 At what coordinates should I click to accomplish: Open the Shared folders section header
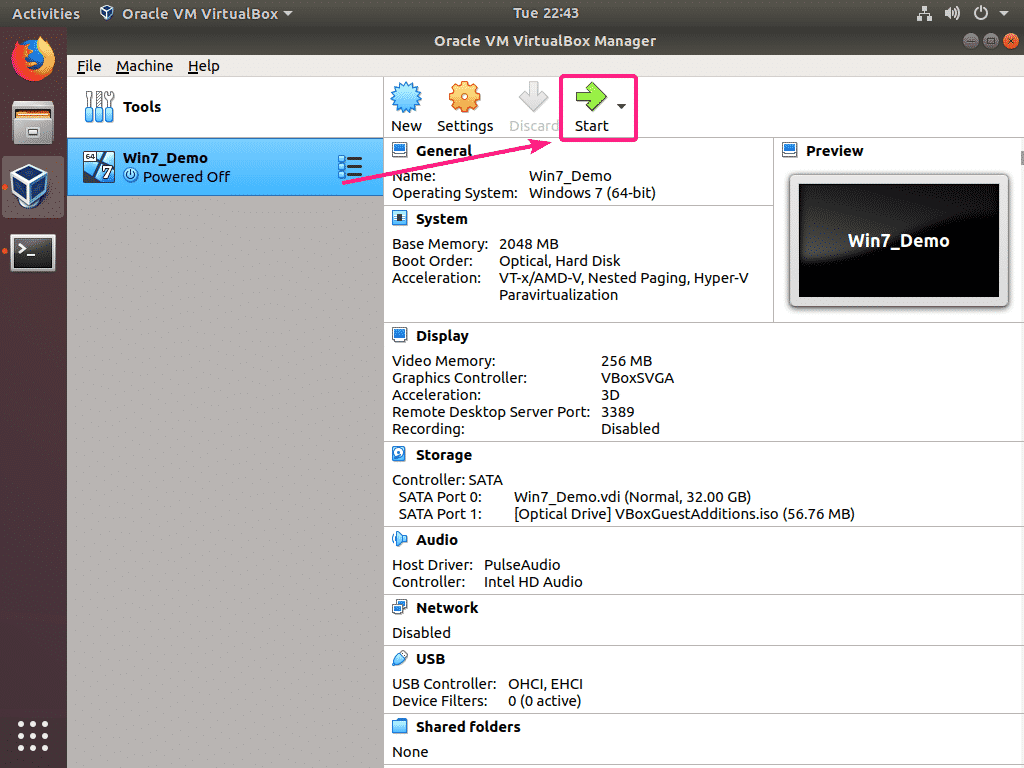coord(468,727)
